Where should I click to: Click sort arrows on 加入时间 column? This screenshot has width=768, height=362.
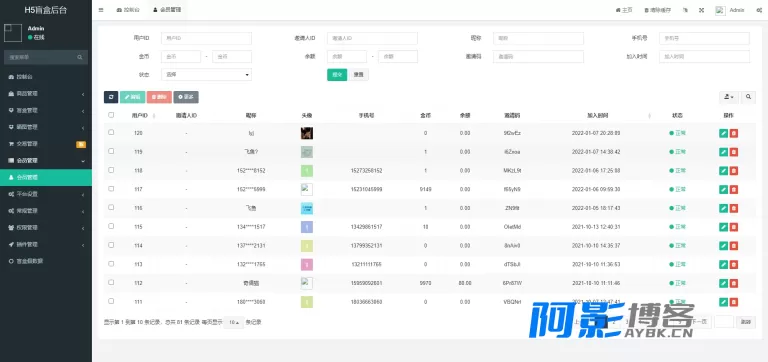[649, 116]
